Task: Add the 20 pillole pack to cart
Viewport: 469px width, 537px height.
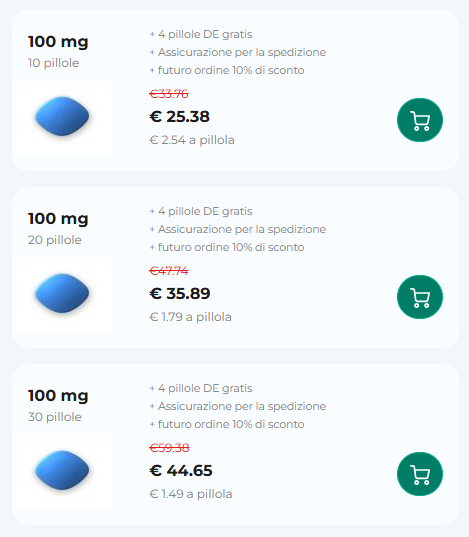Action: [420, 297]
